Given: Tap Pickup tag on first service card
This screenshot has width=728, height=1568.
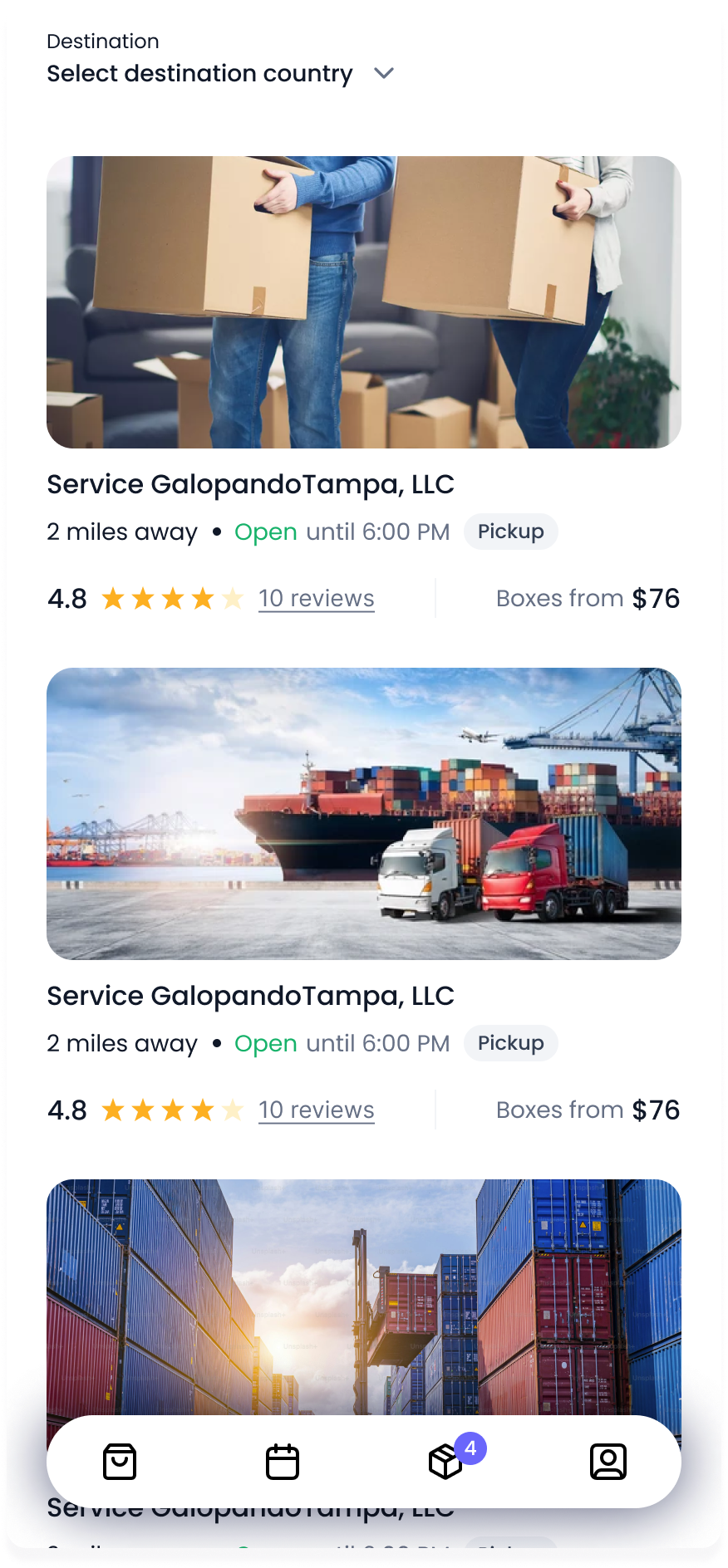Looking at the screenshot, I should tap(510, 532).
